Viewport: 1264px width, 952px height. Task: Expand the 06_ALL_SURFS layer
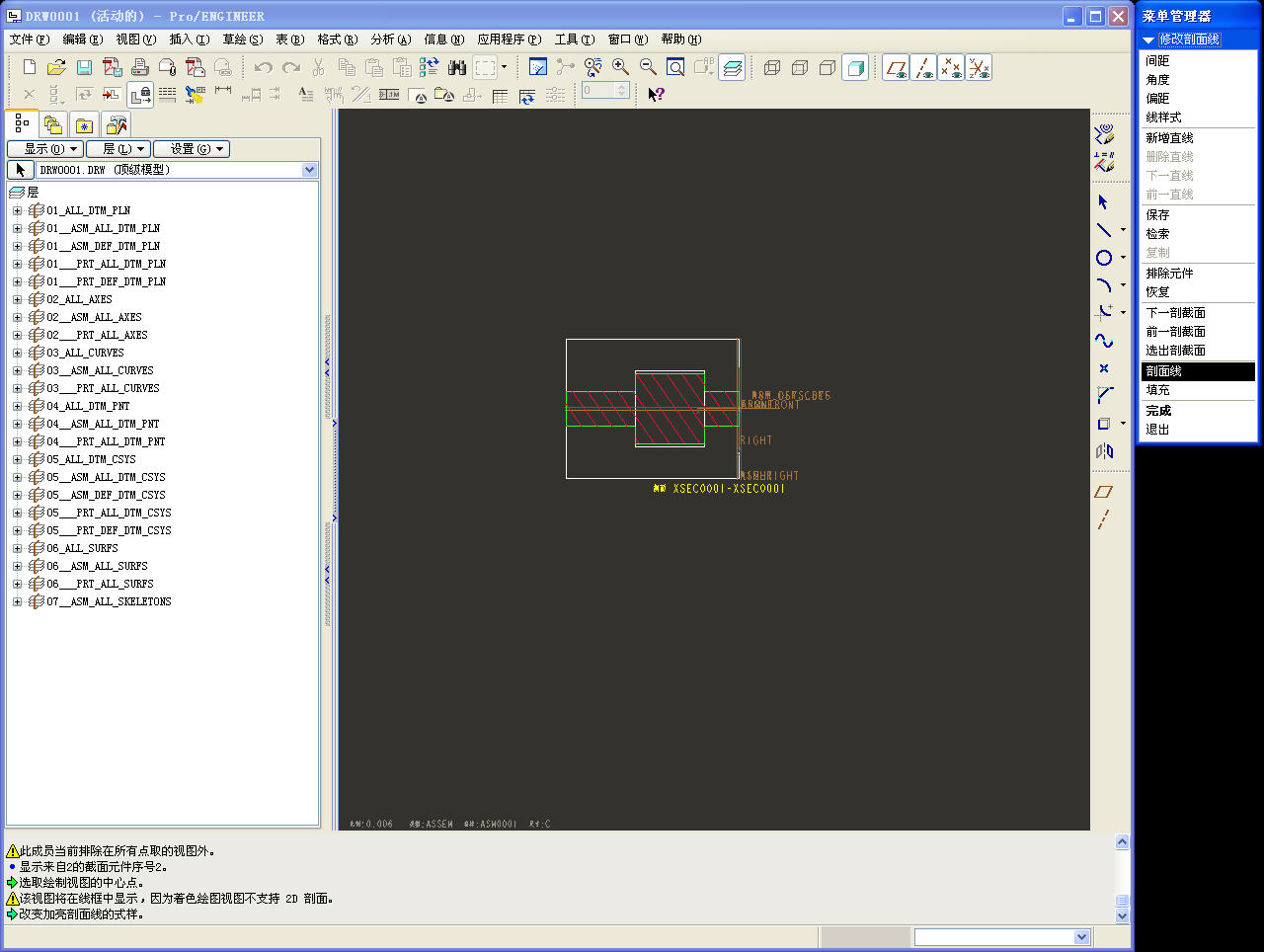tap(17, 548)
